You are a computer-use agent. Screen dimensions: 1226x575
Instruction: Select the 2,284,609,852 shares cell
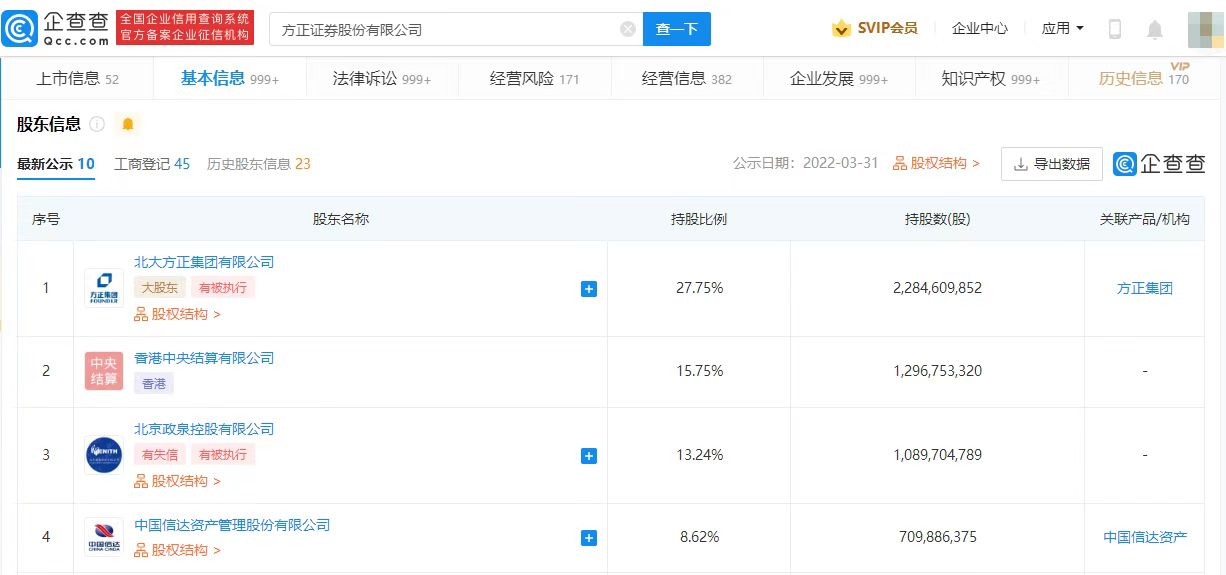point(937,288)
